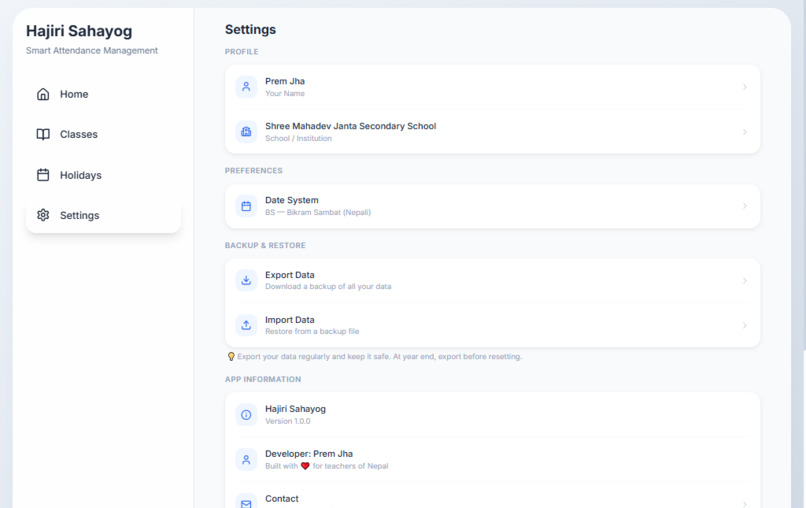Click the Import Data upload icon
The image size is (806, 508).
(246, 325)
